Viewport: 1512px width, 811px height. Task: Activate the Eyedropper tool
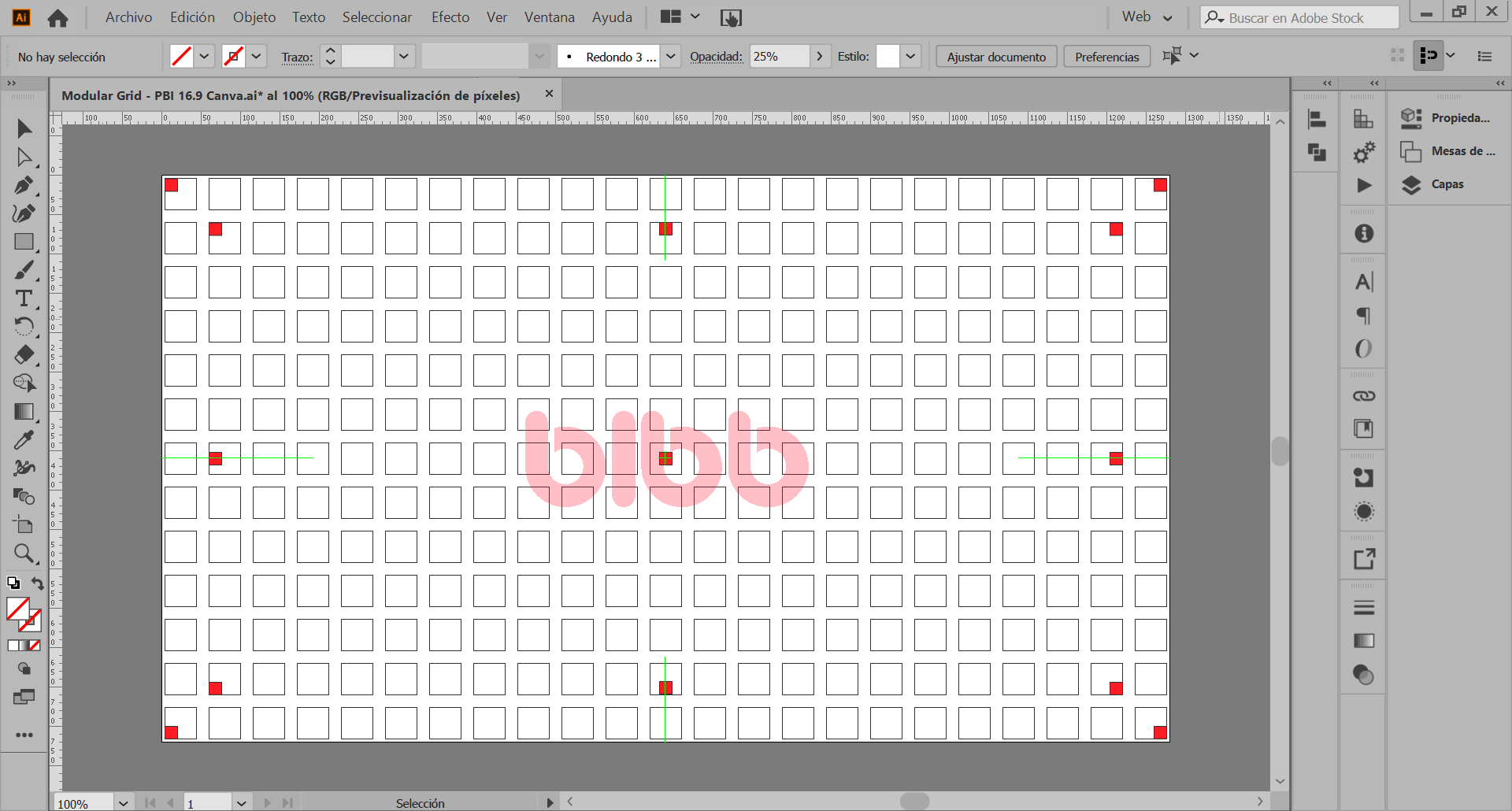(24, 439)
